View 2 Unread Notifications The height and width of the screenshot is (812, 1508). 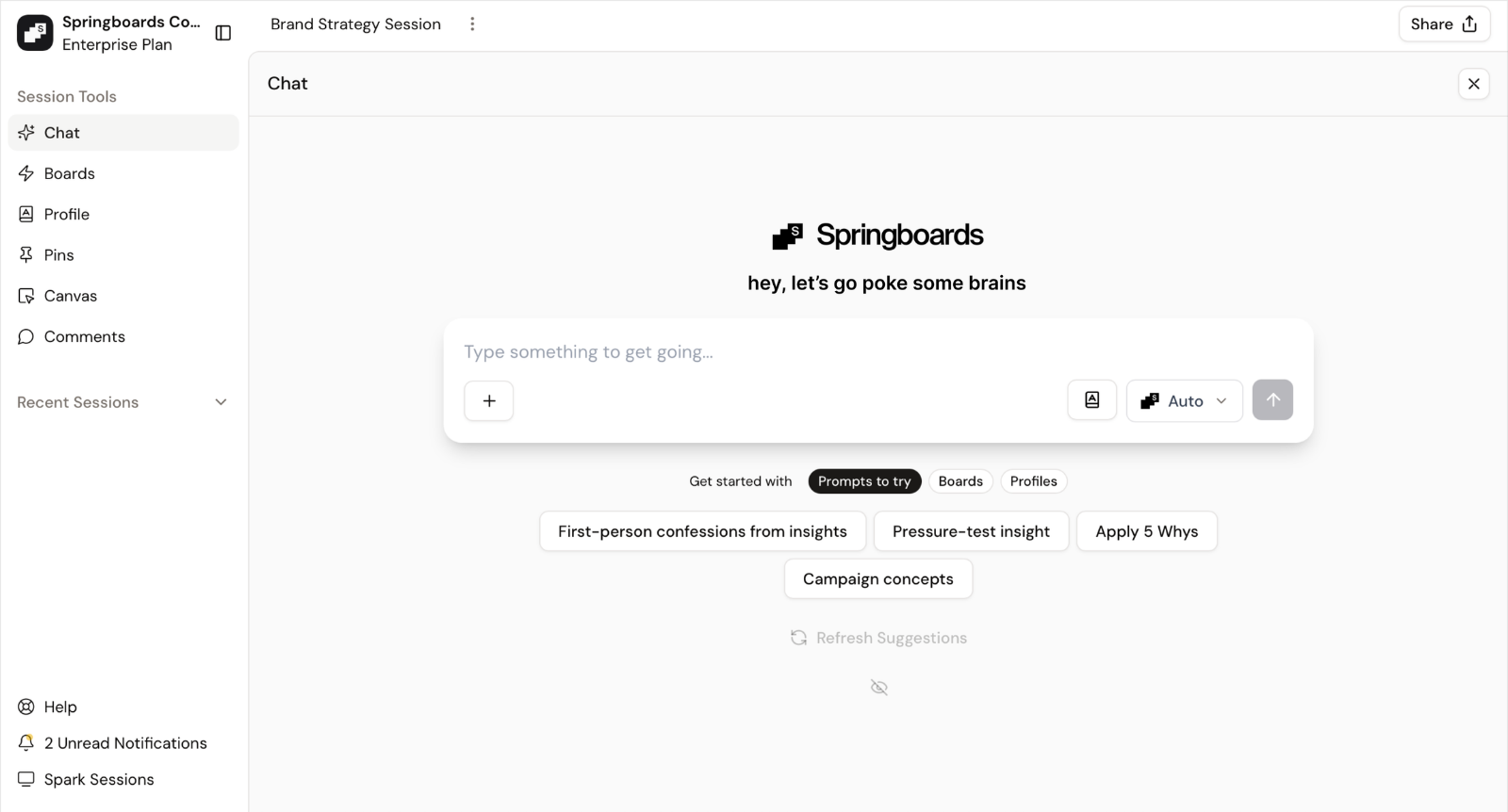click(x=123, y=743)
